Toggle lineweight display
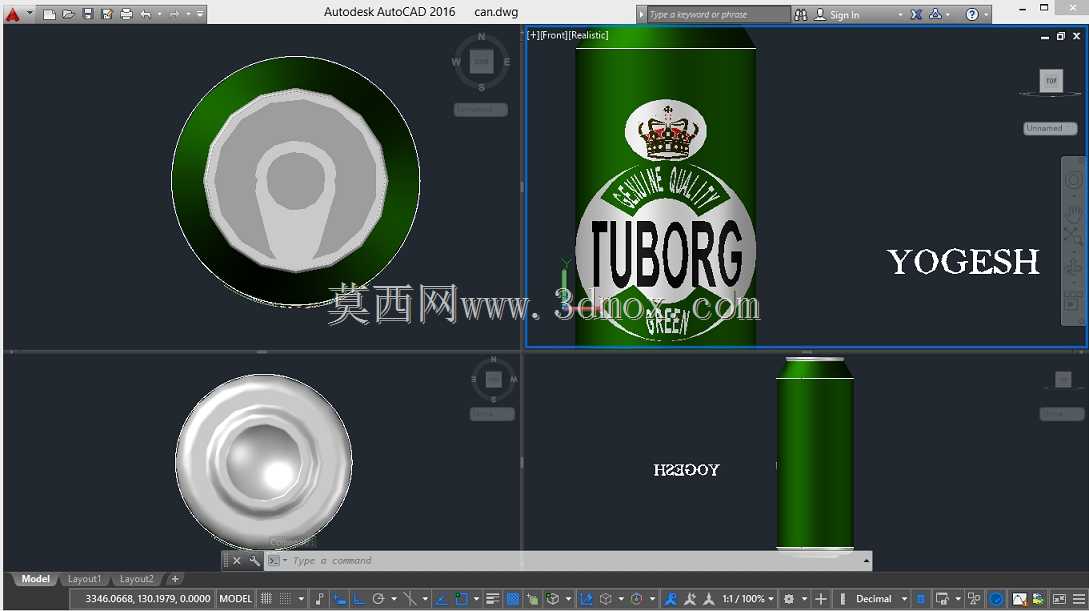Screen dimensions: 1089x611 (x=492, y=599)
